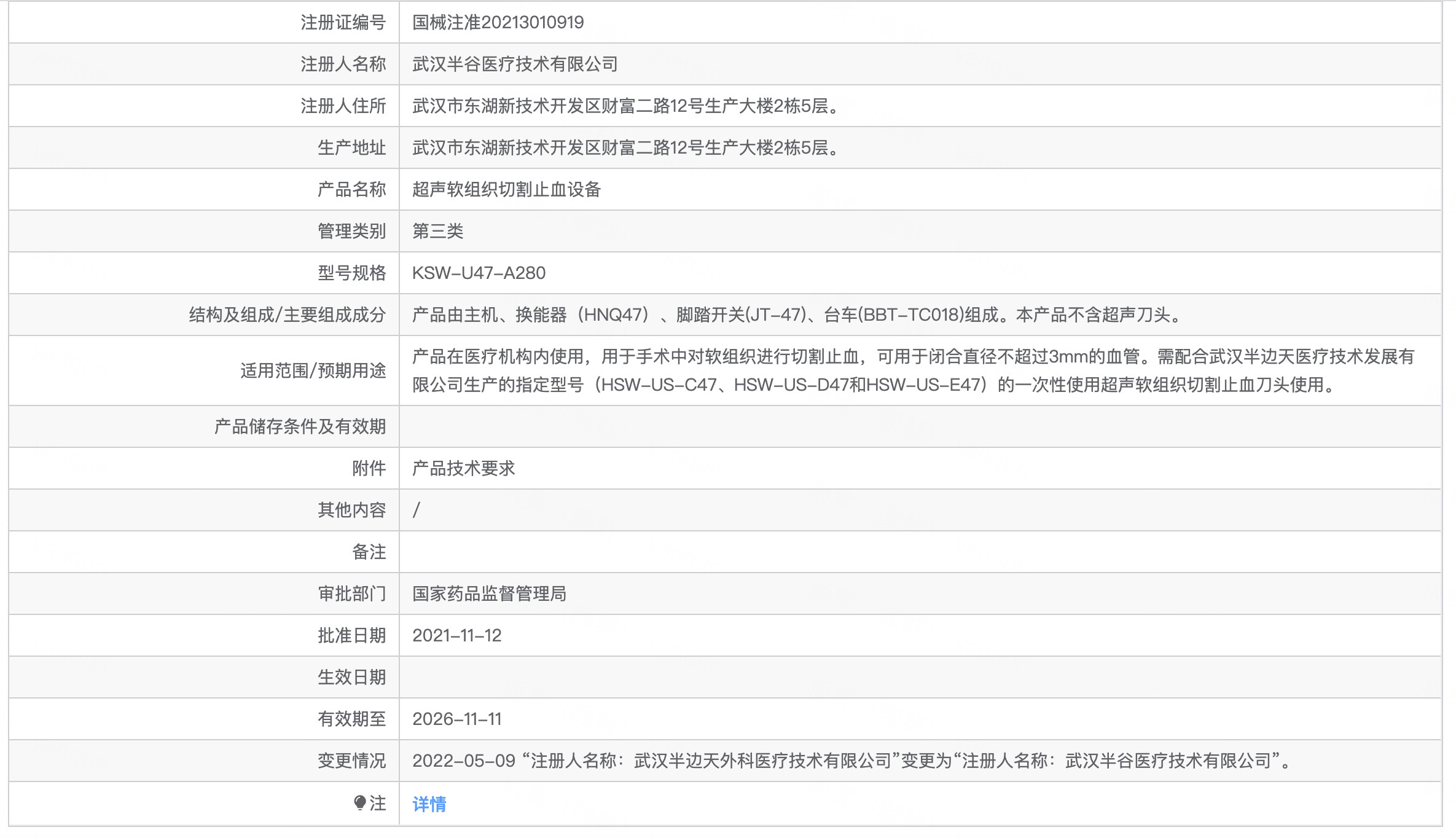Click the 变更情况 change record text
The width and height of the screenshot is (1456, 838).
[852, 761]
